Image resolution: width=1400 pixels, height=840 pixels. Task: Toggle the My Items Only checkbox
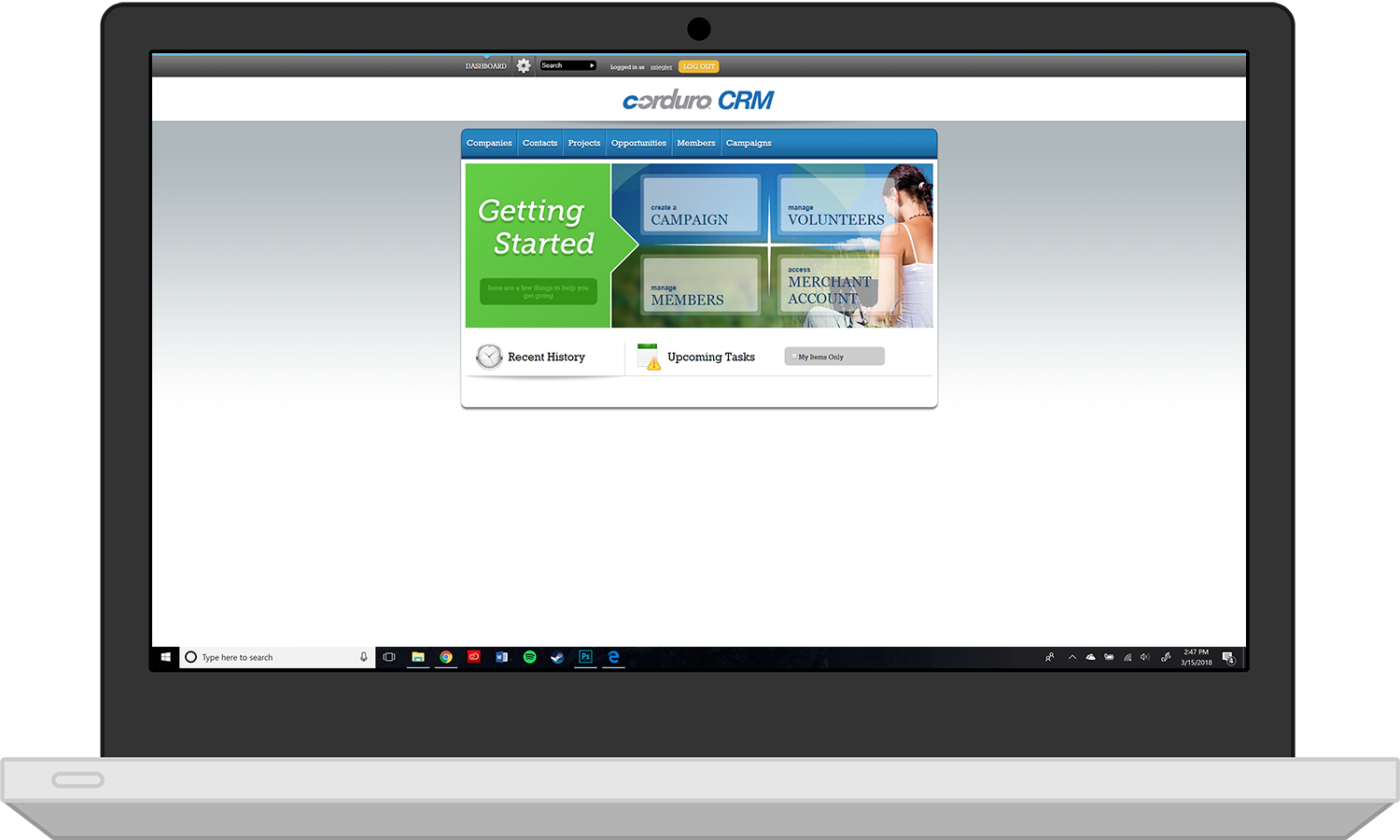point(794,357)
